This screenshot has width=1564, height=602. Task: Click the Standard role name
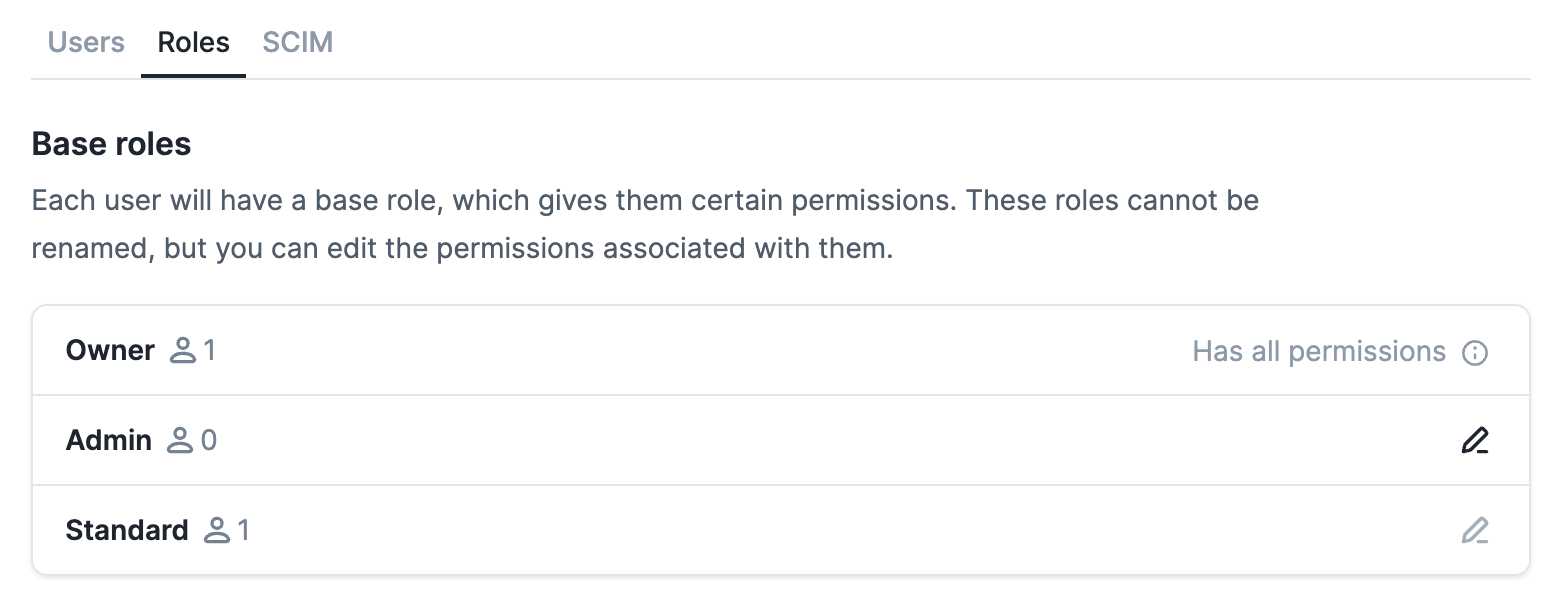pos(127,530)
